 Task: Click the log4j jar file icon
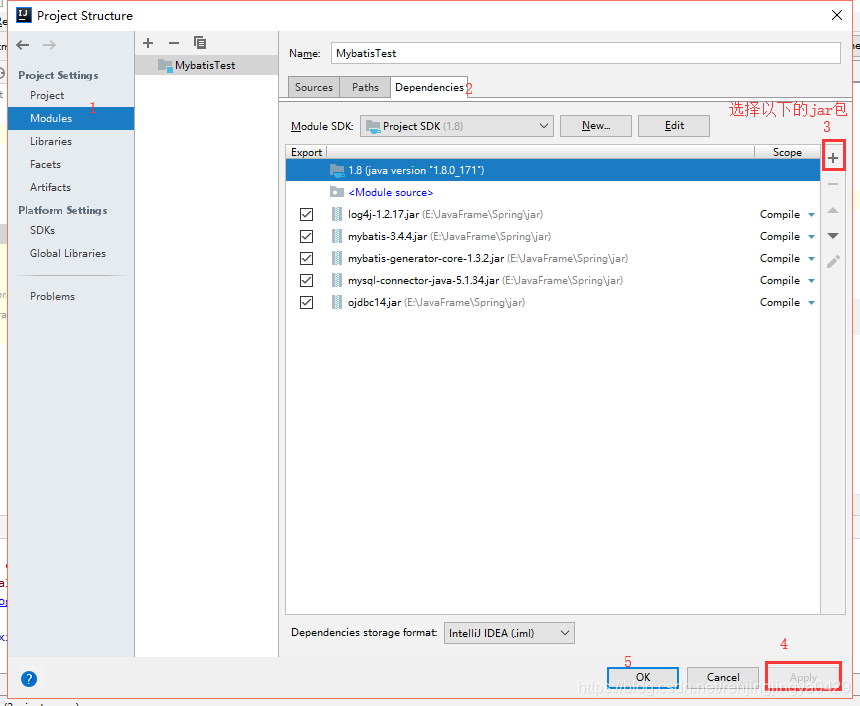click(x=337, y=214)
